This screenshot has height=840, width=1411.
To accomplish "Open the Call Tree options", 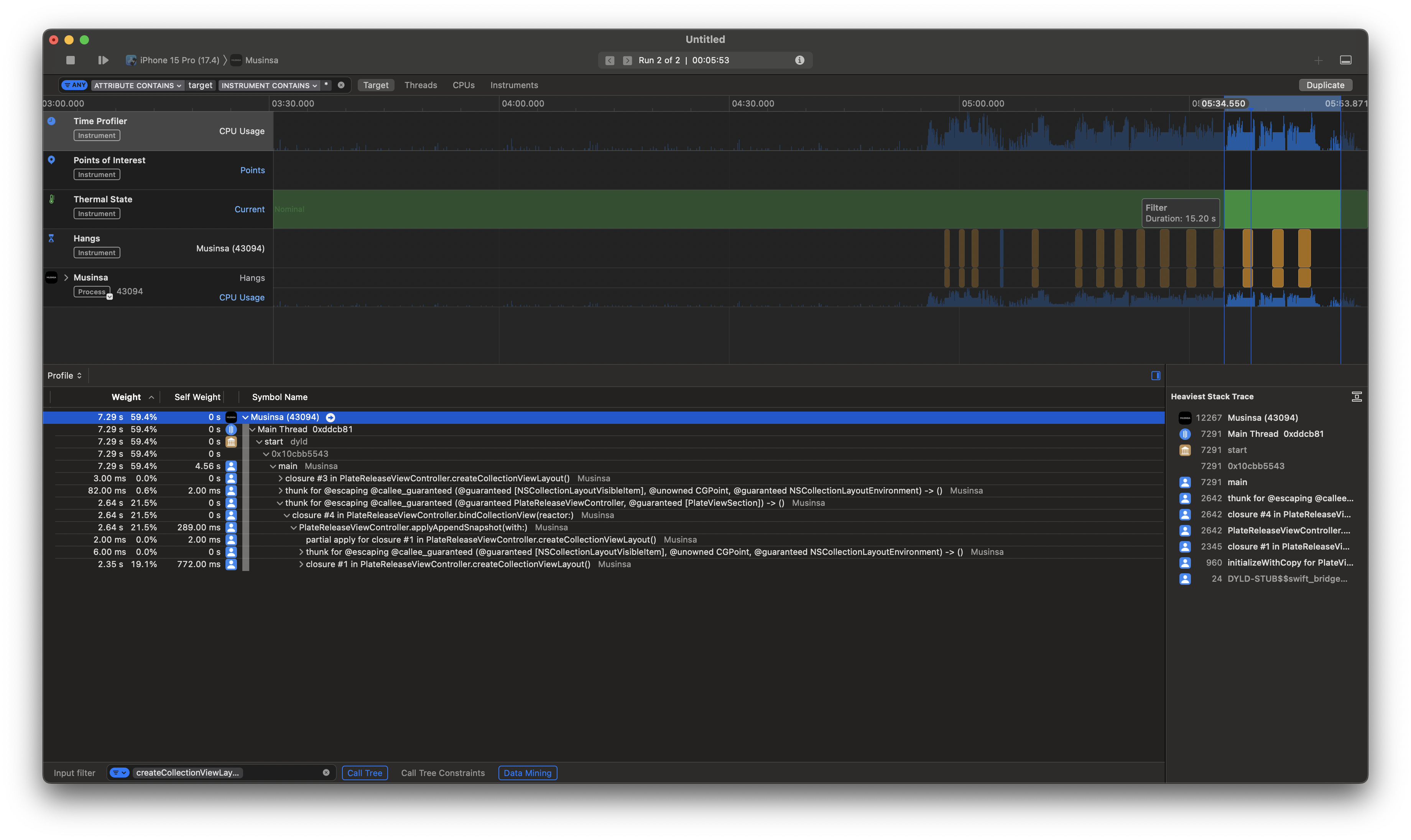I will [365, 773].
